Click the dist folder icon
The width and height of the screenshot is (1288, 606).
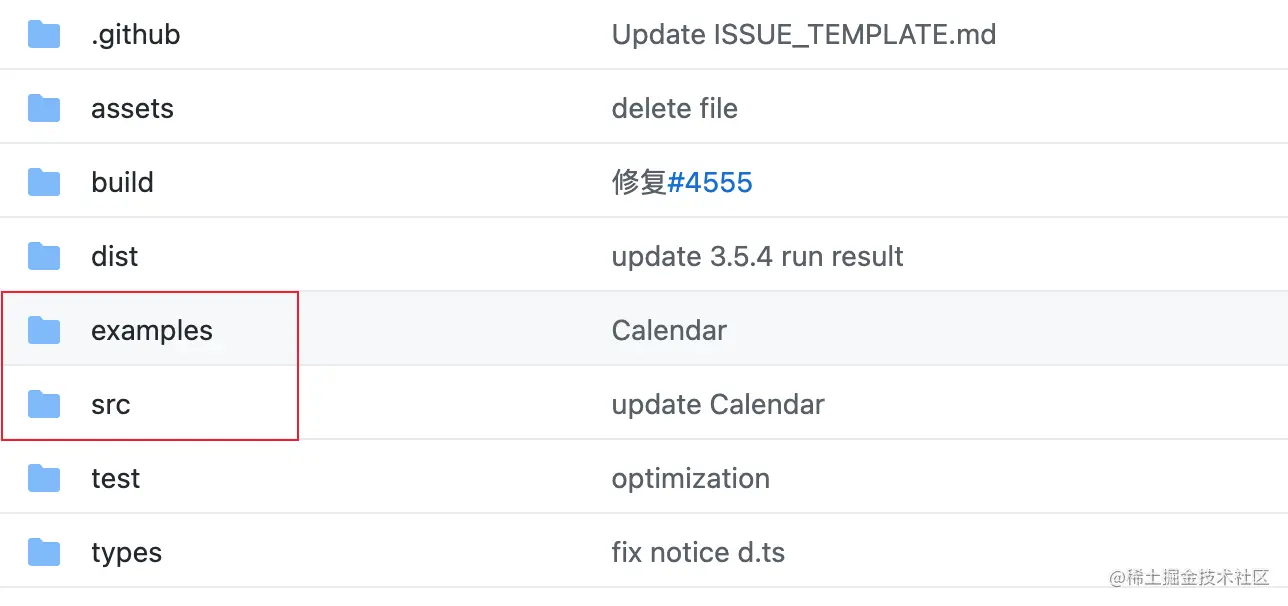pyautogui.click(x=44, y=256)
